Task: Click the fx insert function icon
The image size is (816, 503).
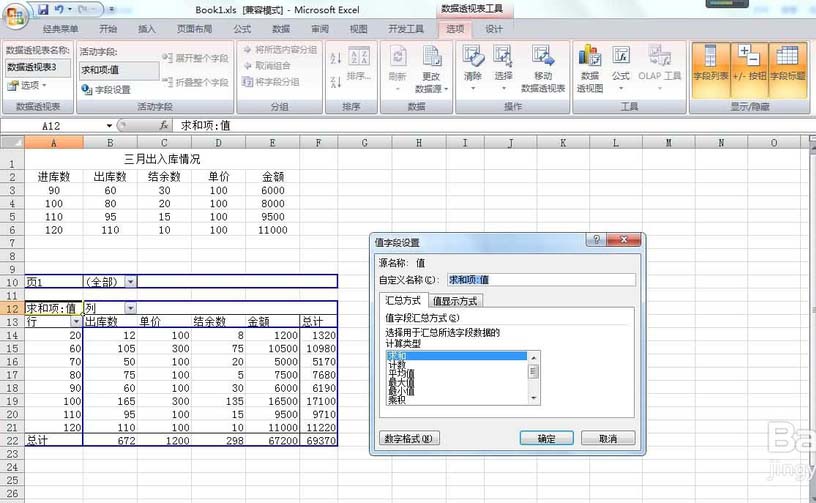Action: click(x=163, y=125)
